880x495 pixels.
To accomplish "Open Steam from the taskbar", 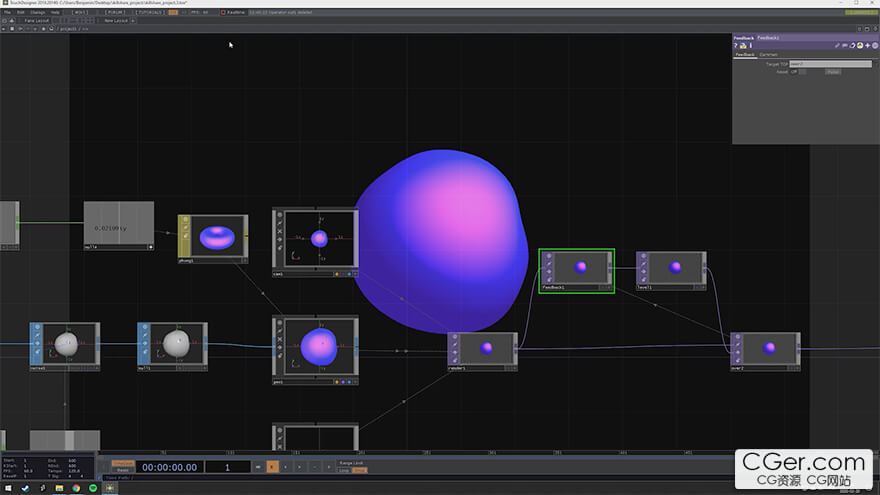I will pyautogui.click(x=25, y=488).
